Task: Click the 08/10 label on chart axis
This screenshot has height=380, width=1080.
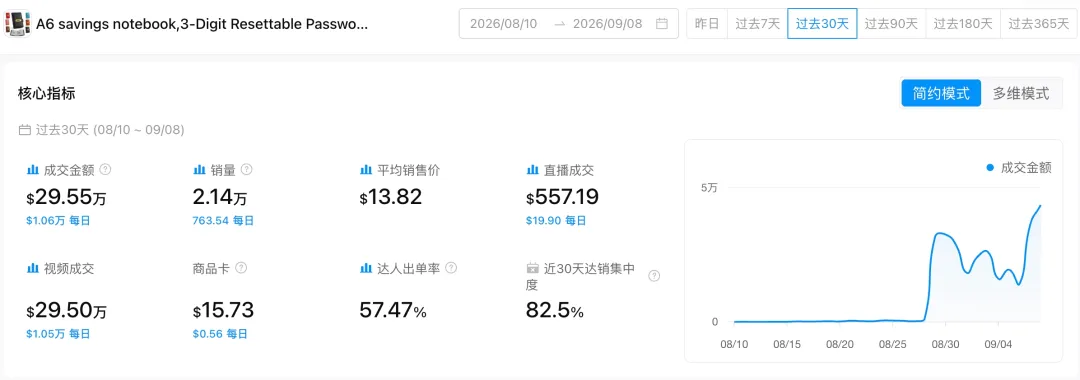Action: 734,344
